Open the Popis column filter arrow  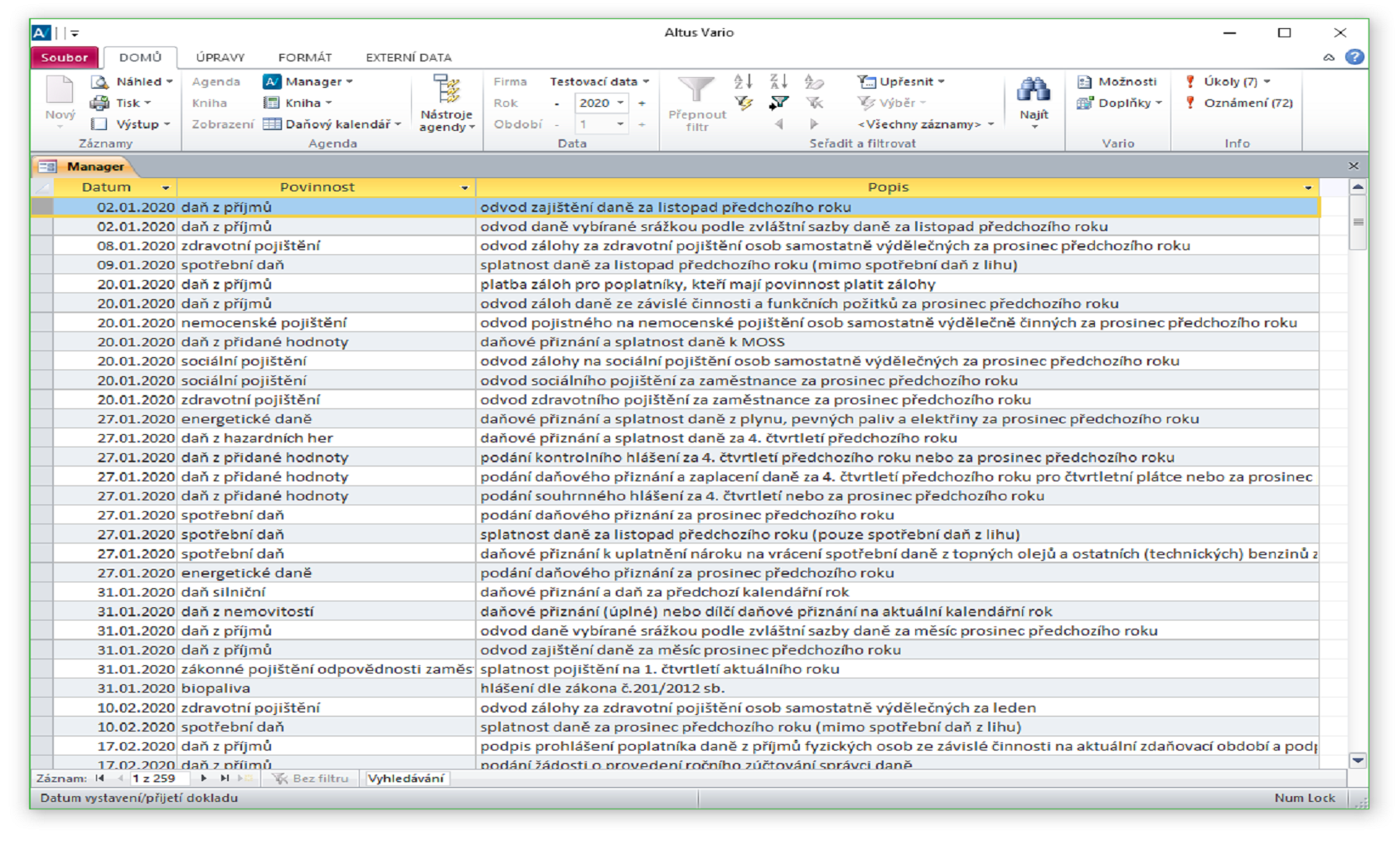coord(1308,188)
